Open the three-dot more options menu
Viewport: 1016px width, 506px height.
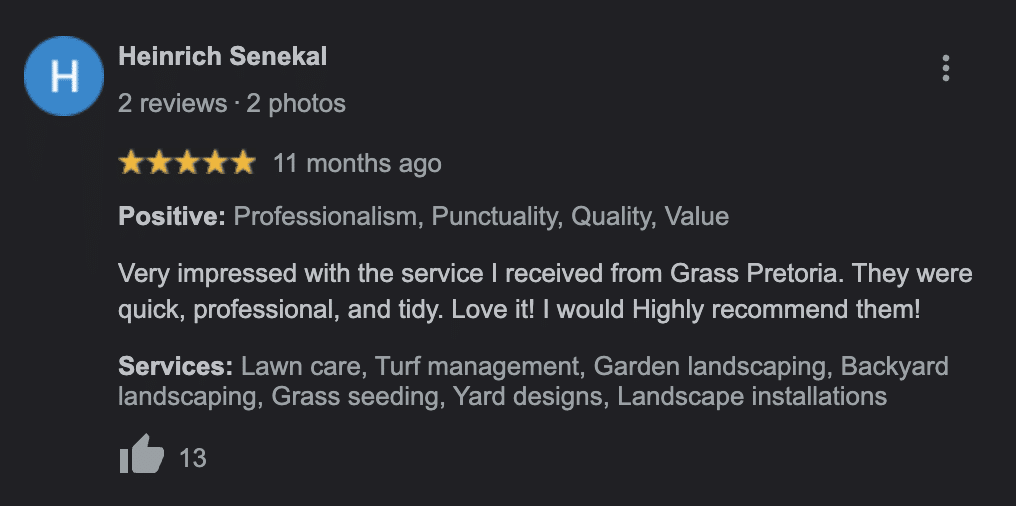pos(945,68)
